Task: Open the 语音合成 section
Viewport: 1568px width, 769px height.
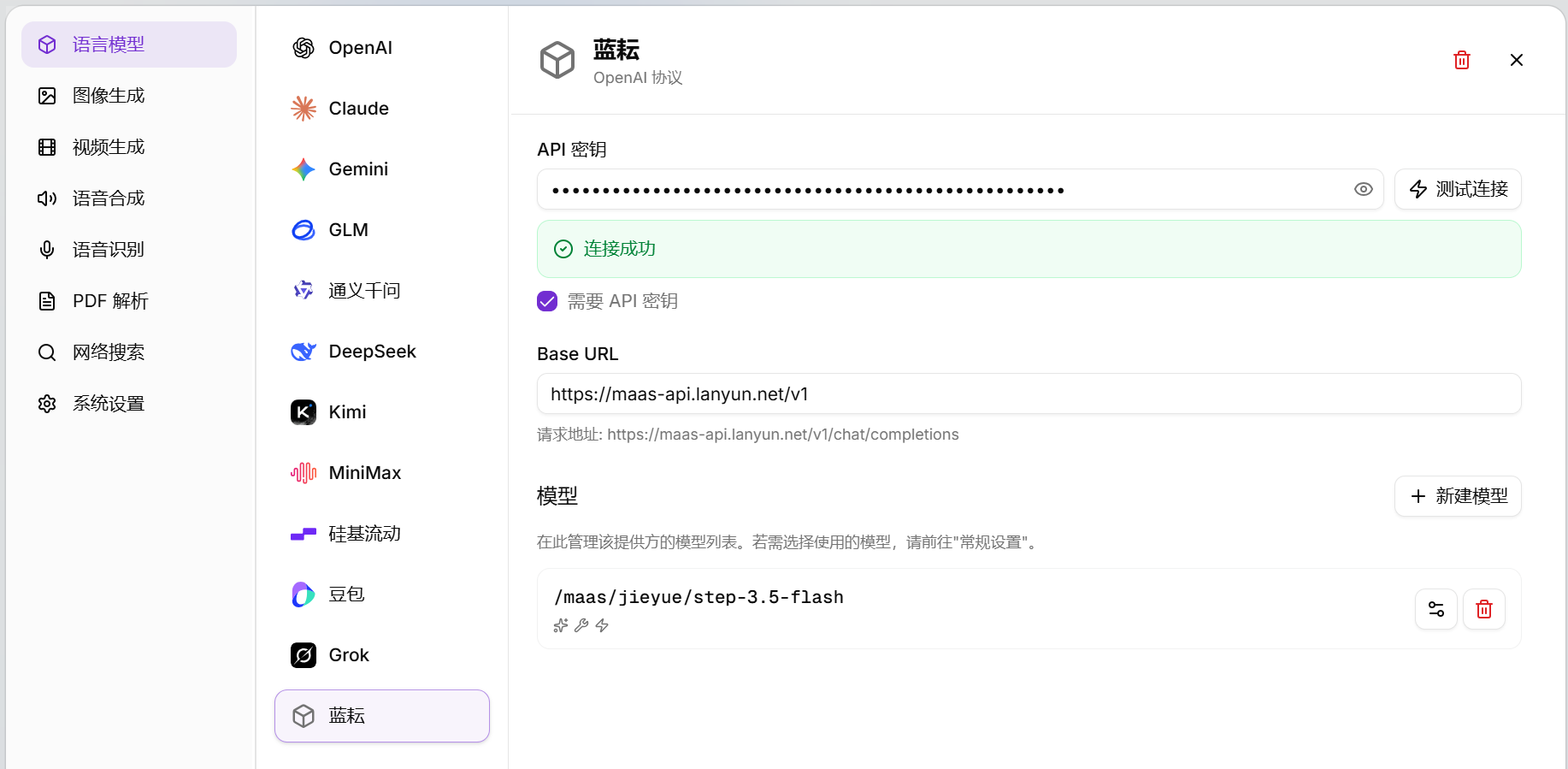Action: 129,198
